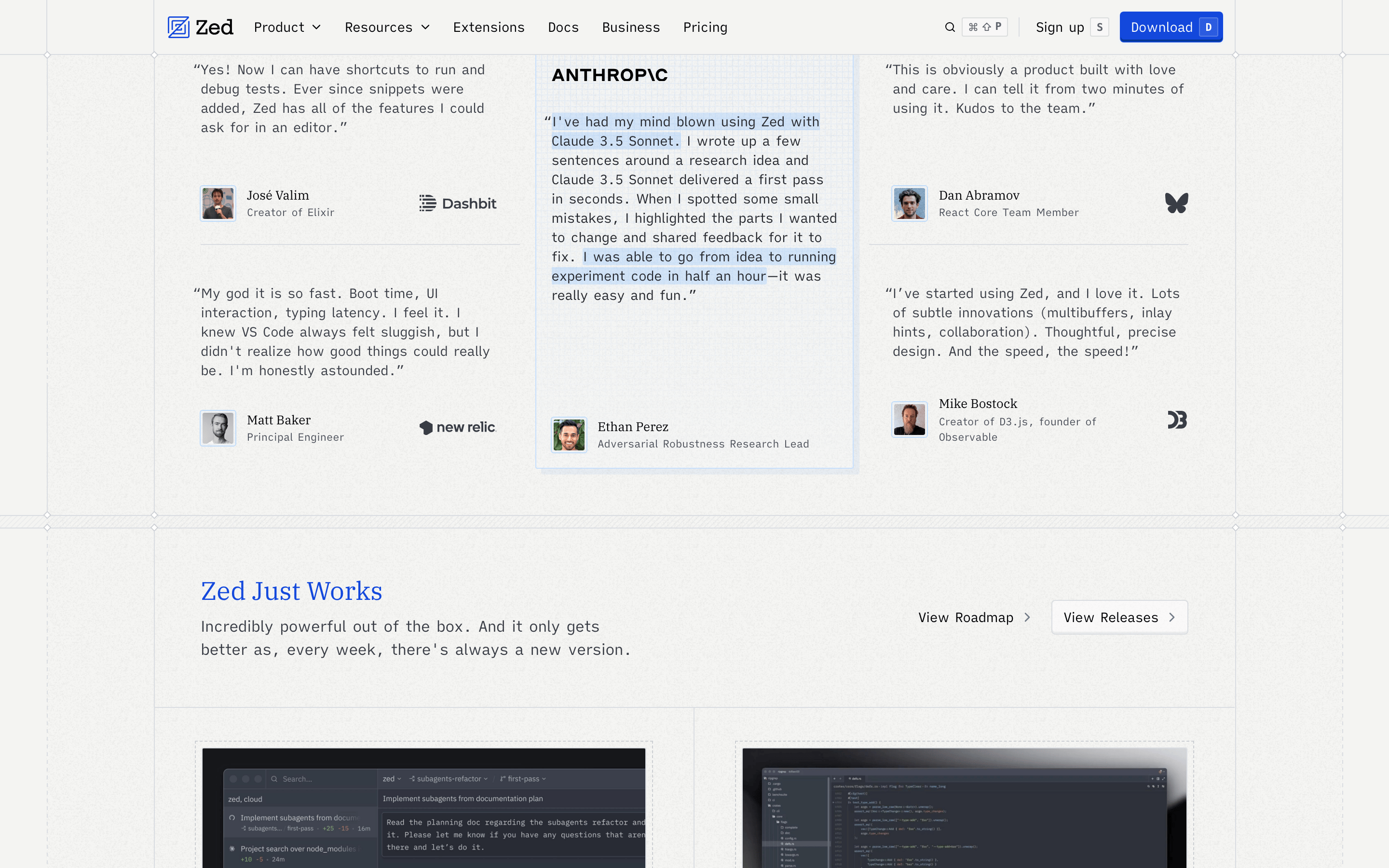Click the name Matt Baker
This screenshot has width=1389, height=868.
pos(279,420)
